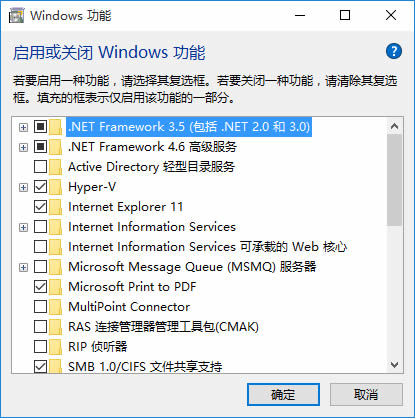The width and height of the screenshot is (415, 418).
Task: Select the .NET Framework 4.6 高级服务 item
Action: (x=152, y=147)
